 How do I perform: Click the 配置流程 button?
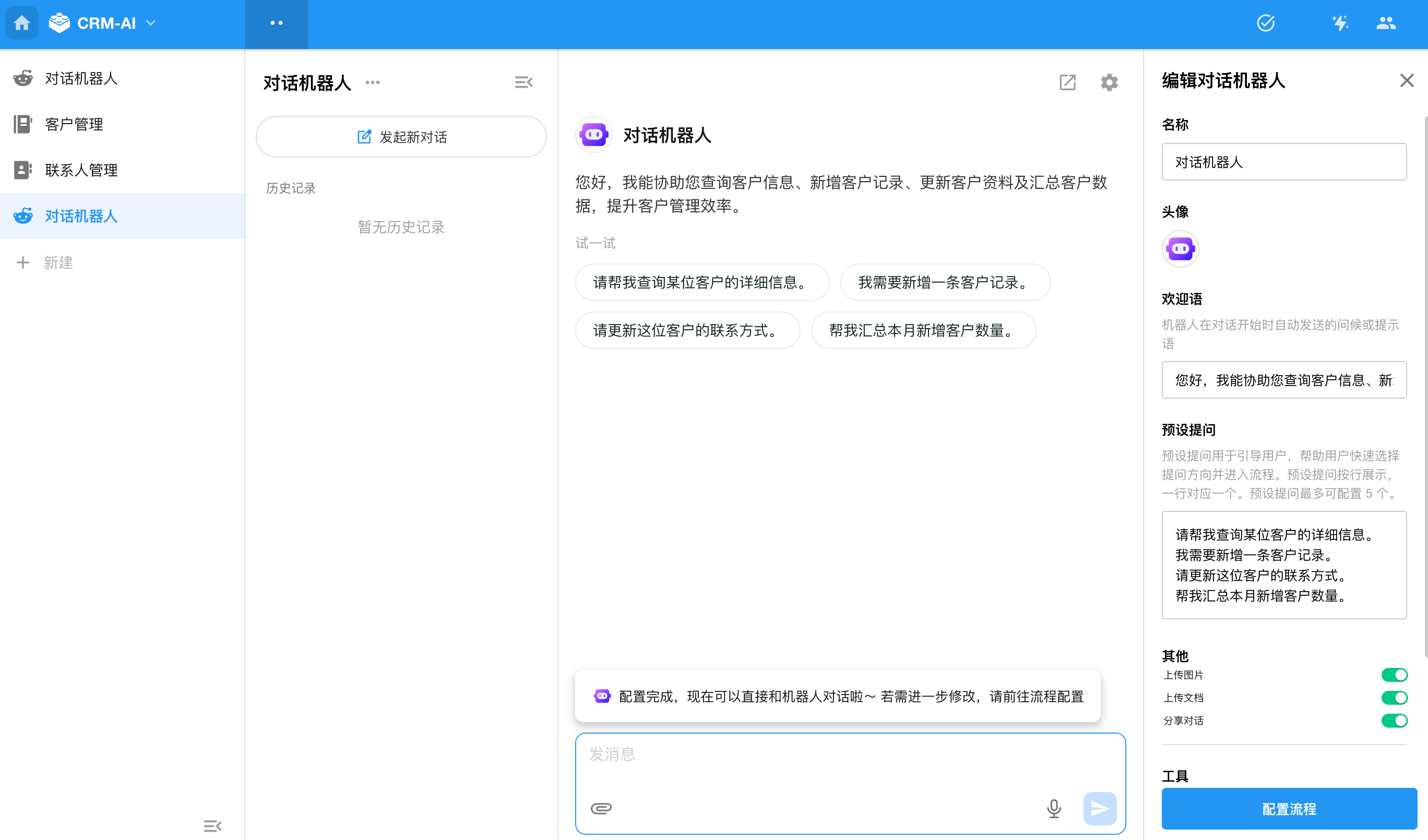[x=1289, y=809]
